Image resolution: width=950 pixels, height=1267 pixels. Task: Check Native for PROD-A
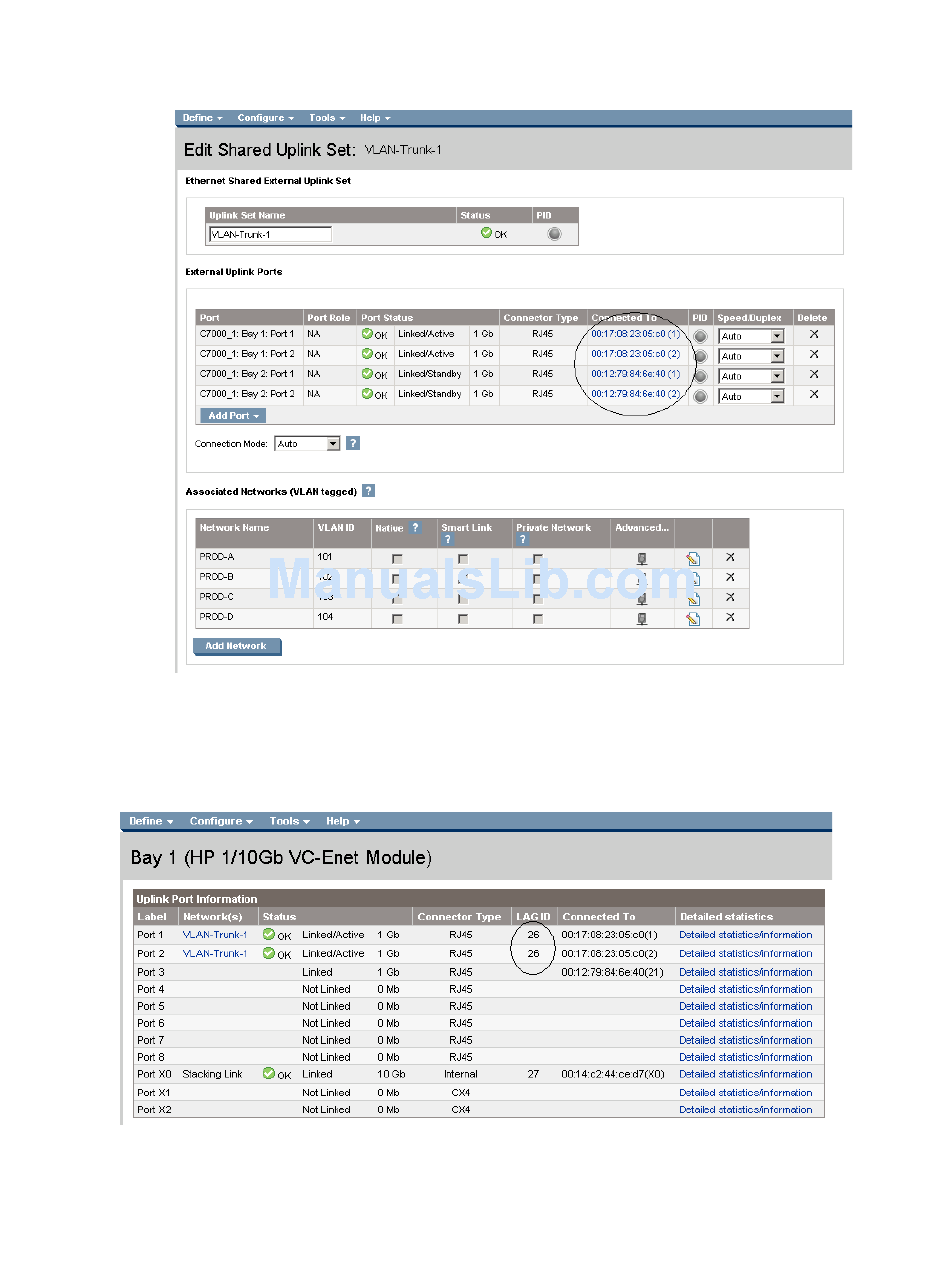coord(397,559)
